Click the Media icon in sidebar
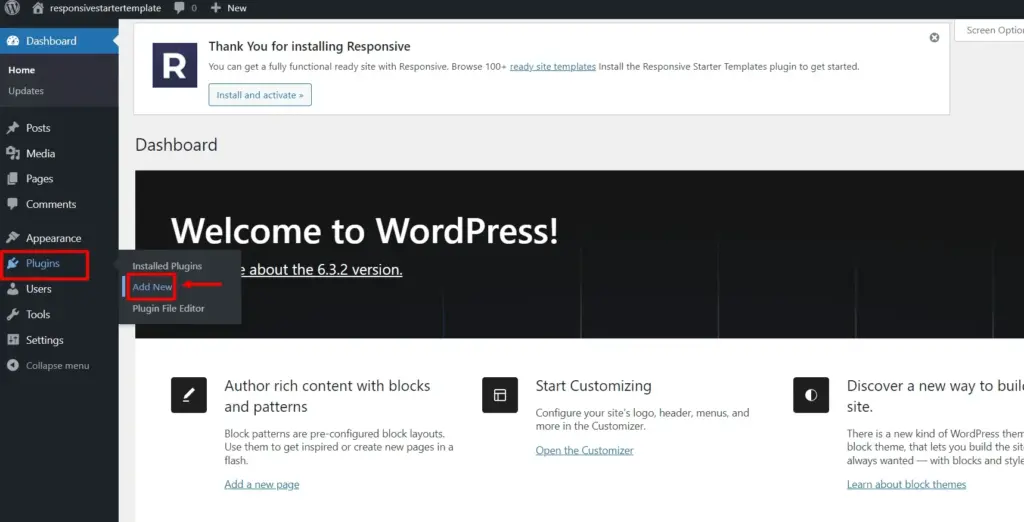This screenshot has width=1024, height=522. (13, 154)
